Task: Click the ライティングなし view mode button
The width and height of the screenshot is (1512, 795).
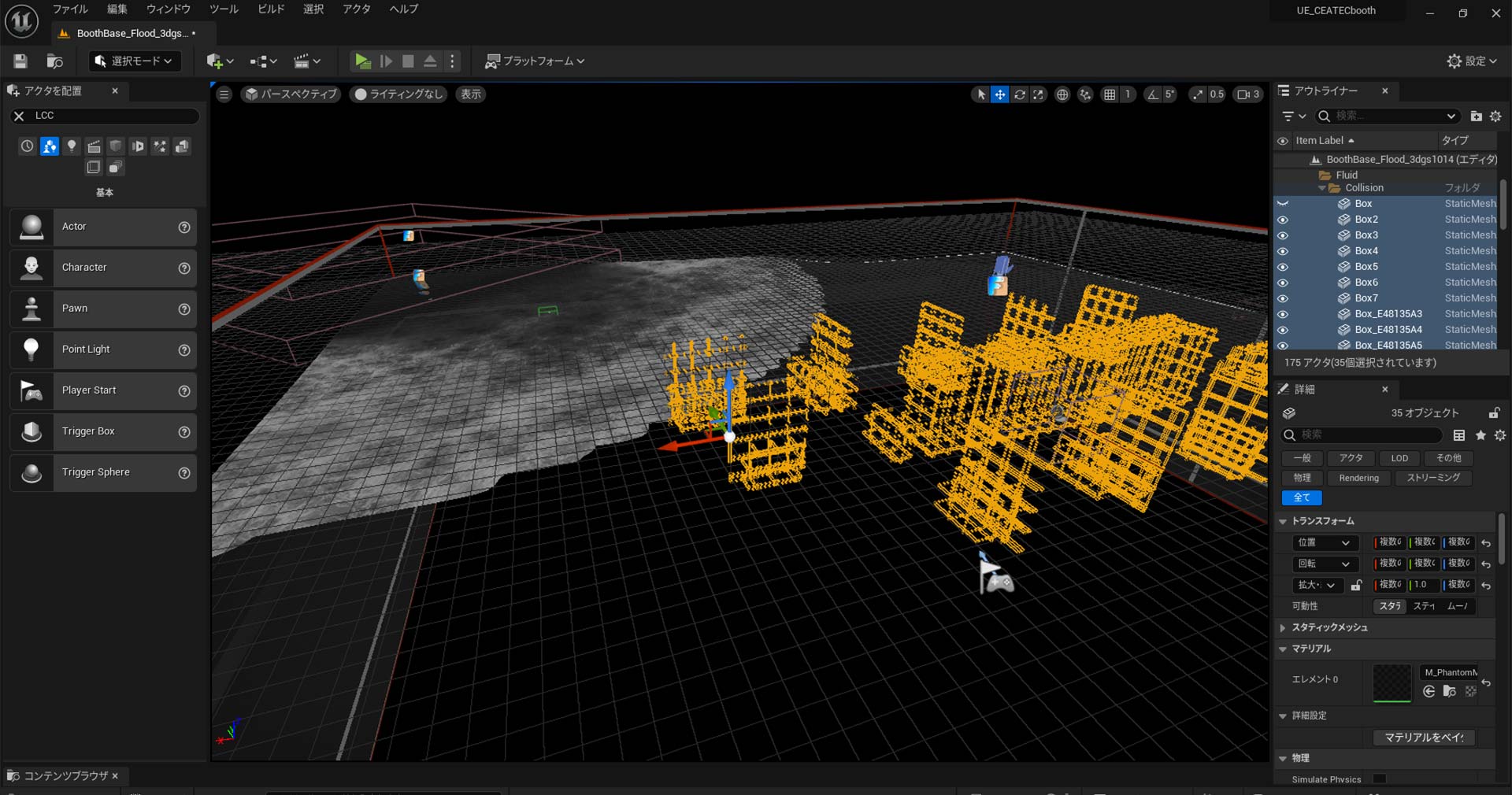Action: (x=398, y=94)
